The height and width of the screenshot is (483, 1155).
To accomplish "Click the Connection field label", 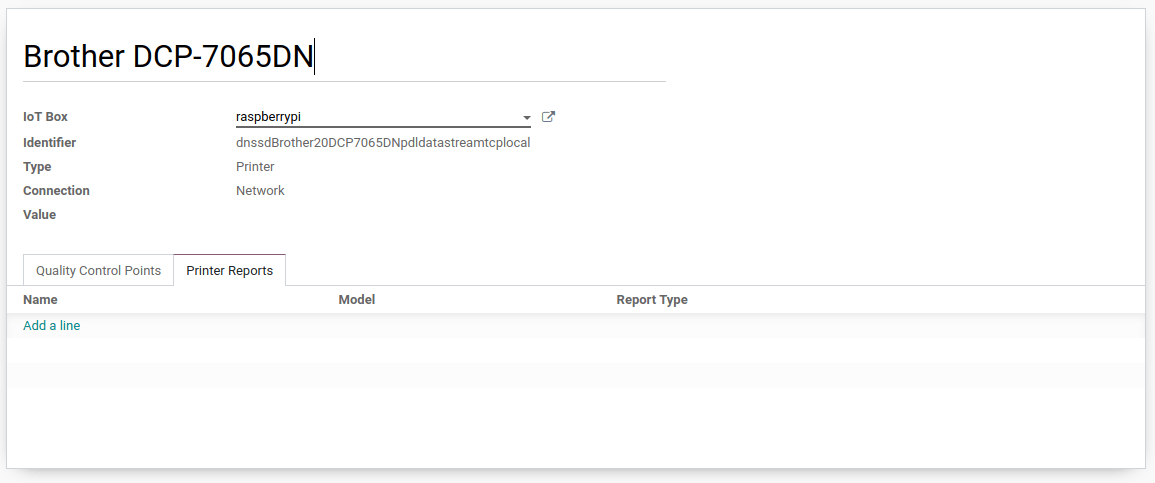I will coord(56,191).
